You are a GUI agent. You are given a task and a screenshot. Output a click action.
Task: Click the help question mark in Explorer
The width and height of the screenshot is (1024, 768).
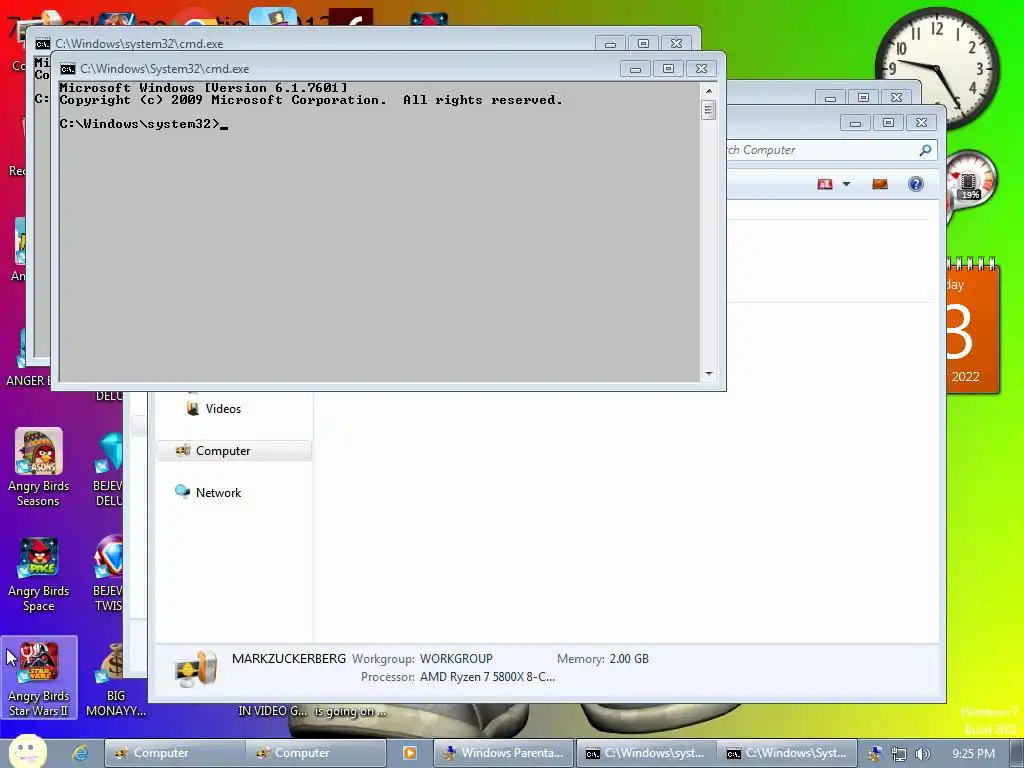click(916, 184)
